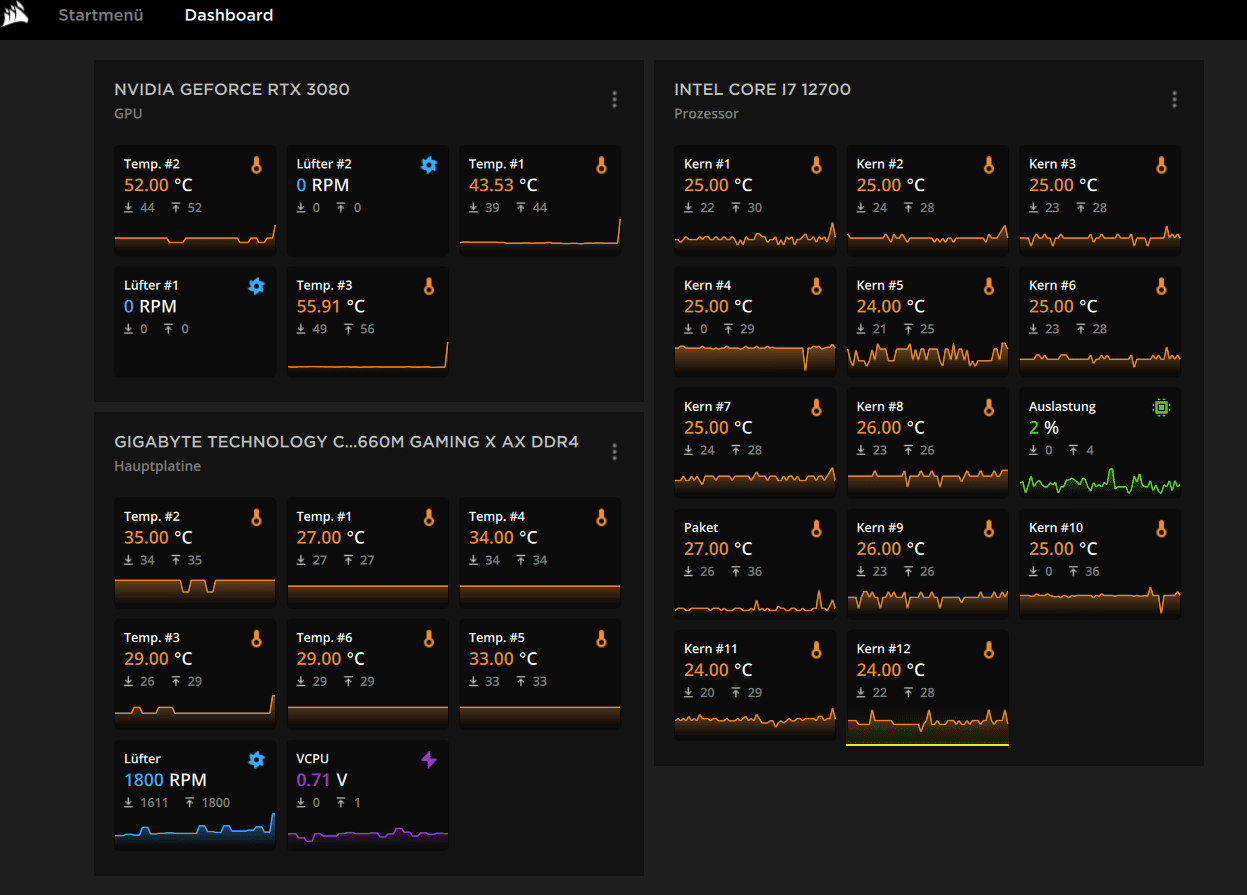
Task: Click thermometer icon on Kern #4 card
Action: point(816,286)
